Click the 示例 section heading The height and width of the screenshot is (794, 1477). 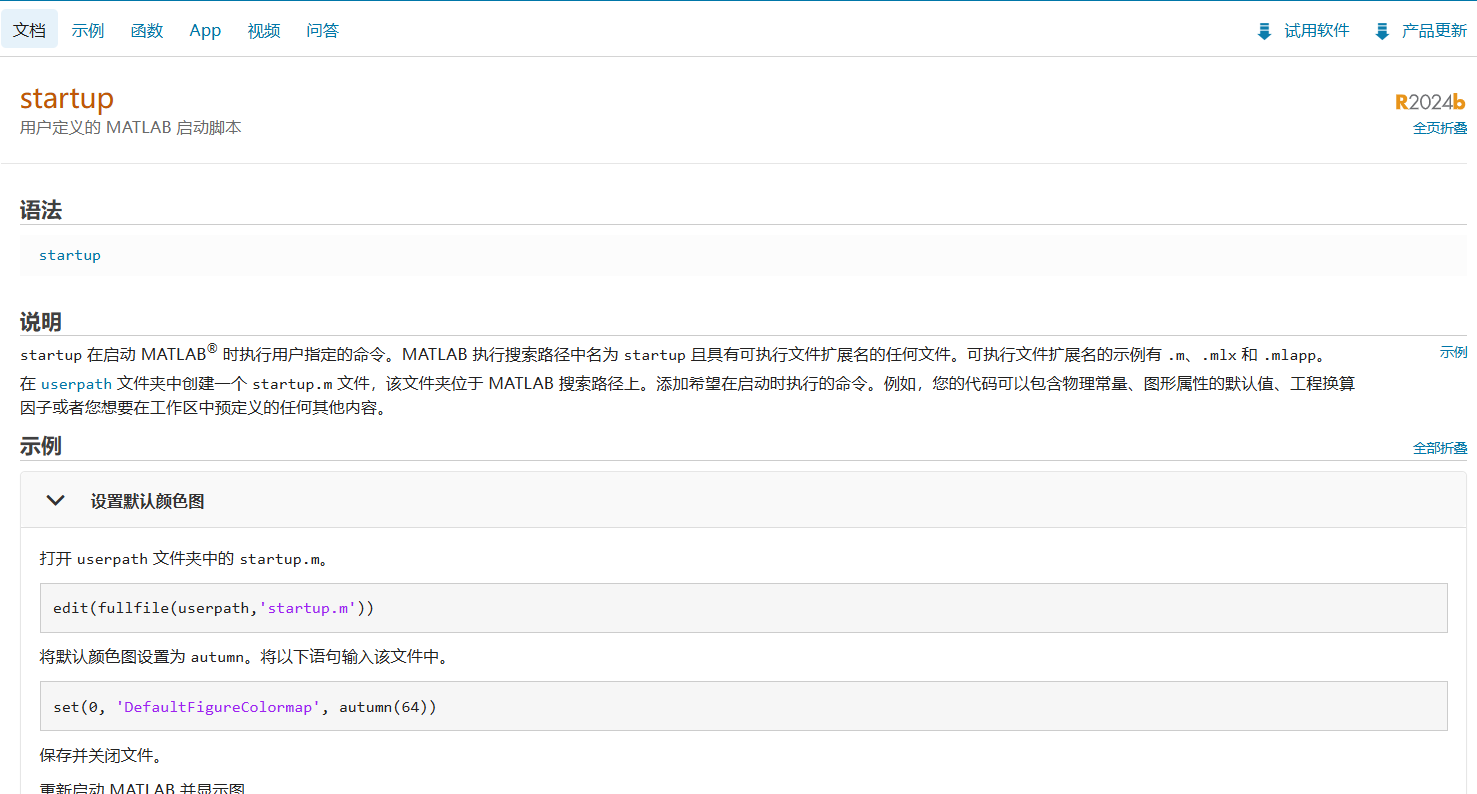point(41,446)
